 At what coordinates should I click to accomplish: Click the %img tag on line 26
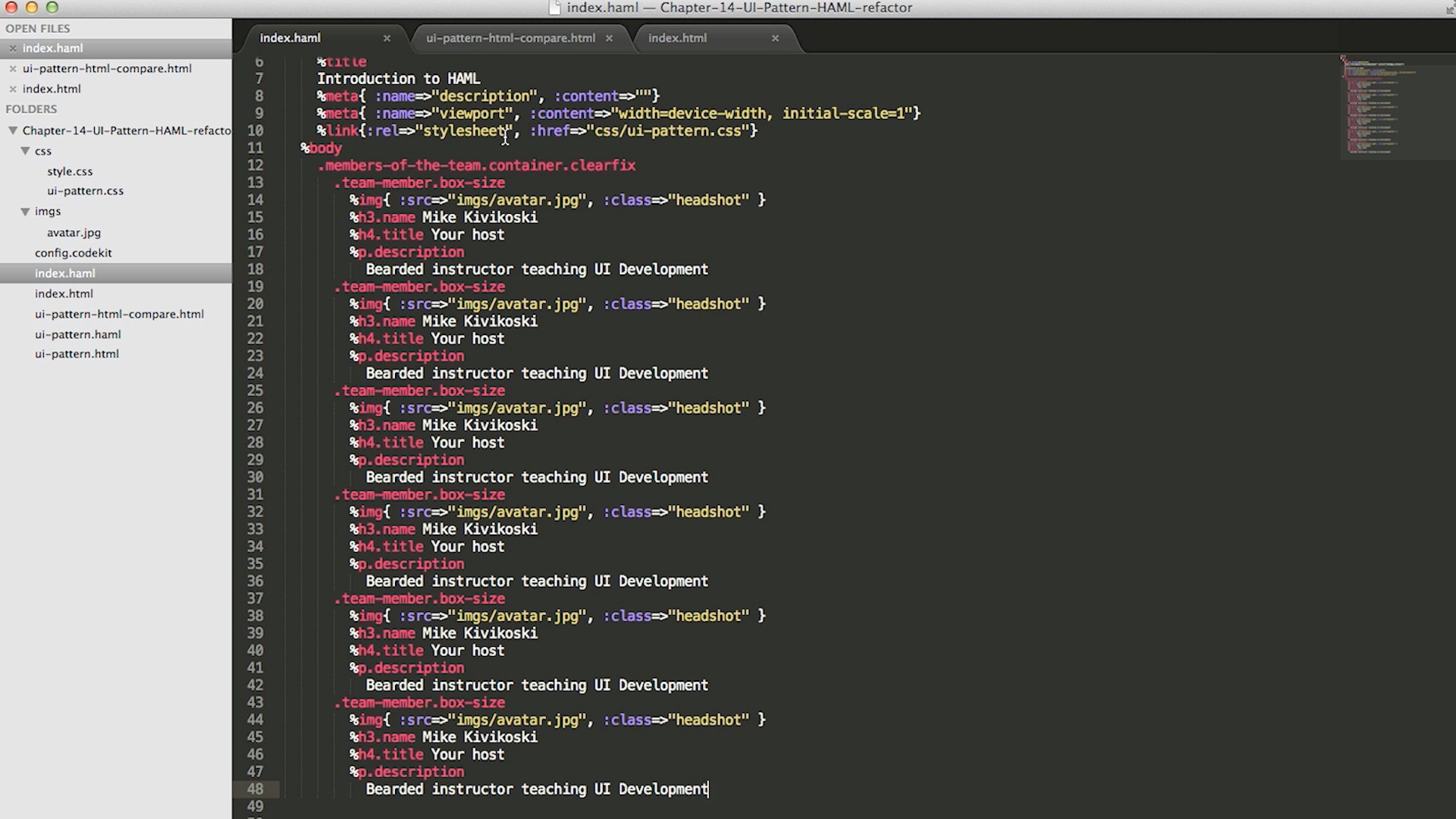coord(366,408)
